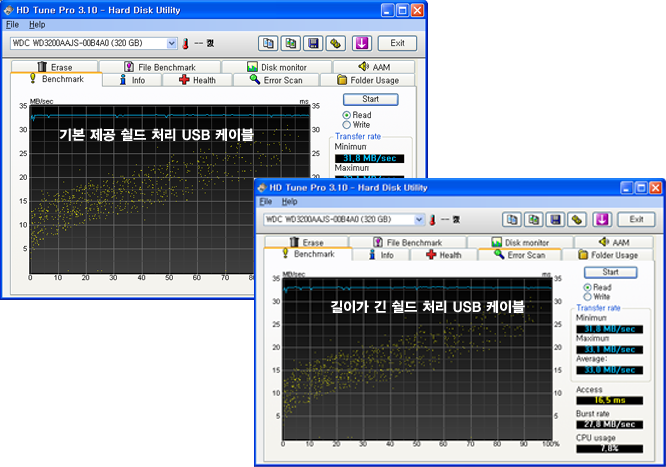The image size is (666, 467).
Task: Switch to Folder Usage tab in back window
Action: pyautogui.click(x=368, y=80)
